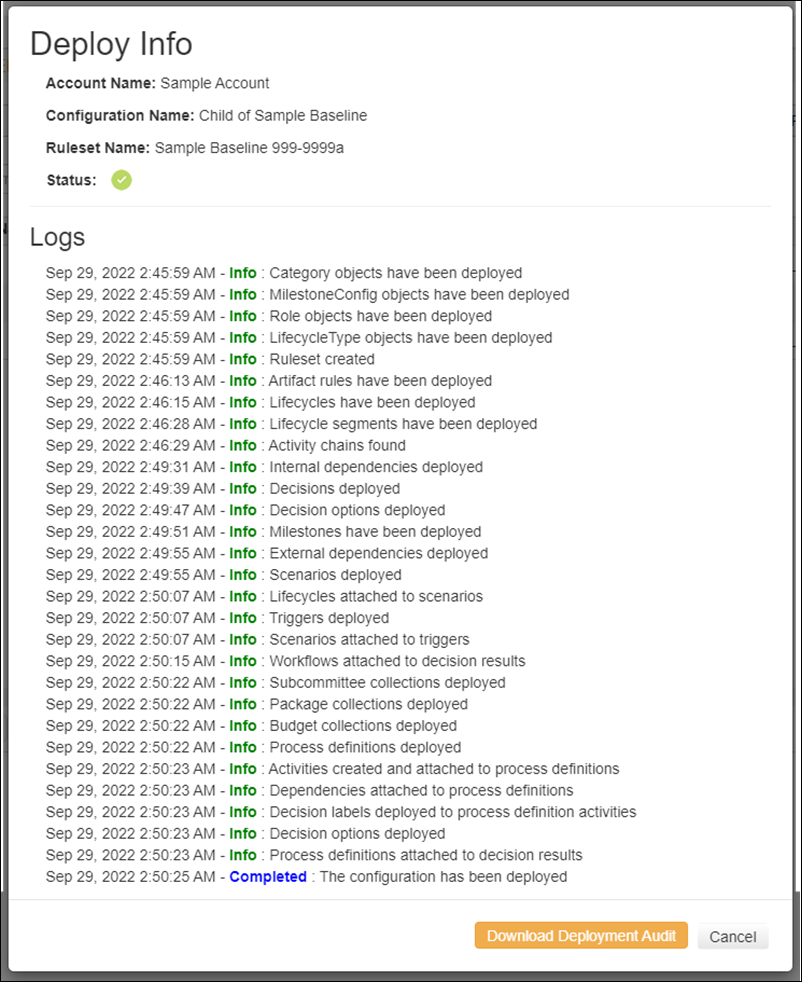Click the Logs section heading
The width and height of the screenshot is (802, 982).
pos(58,237)
